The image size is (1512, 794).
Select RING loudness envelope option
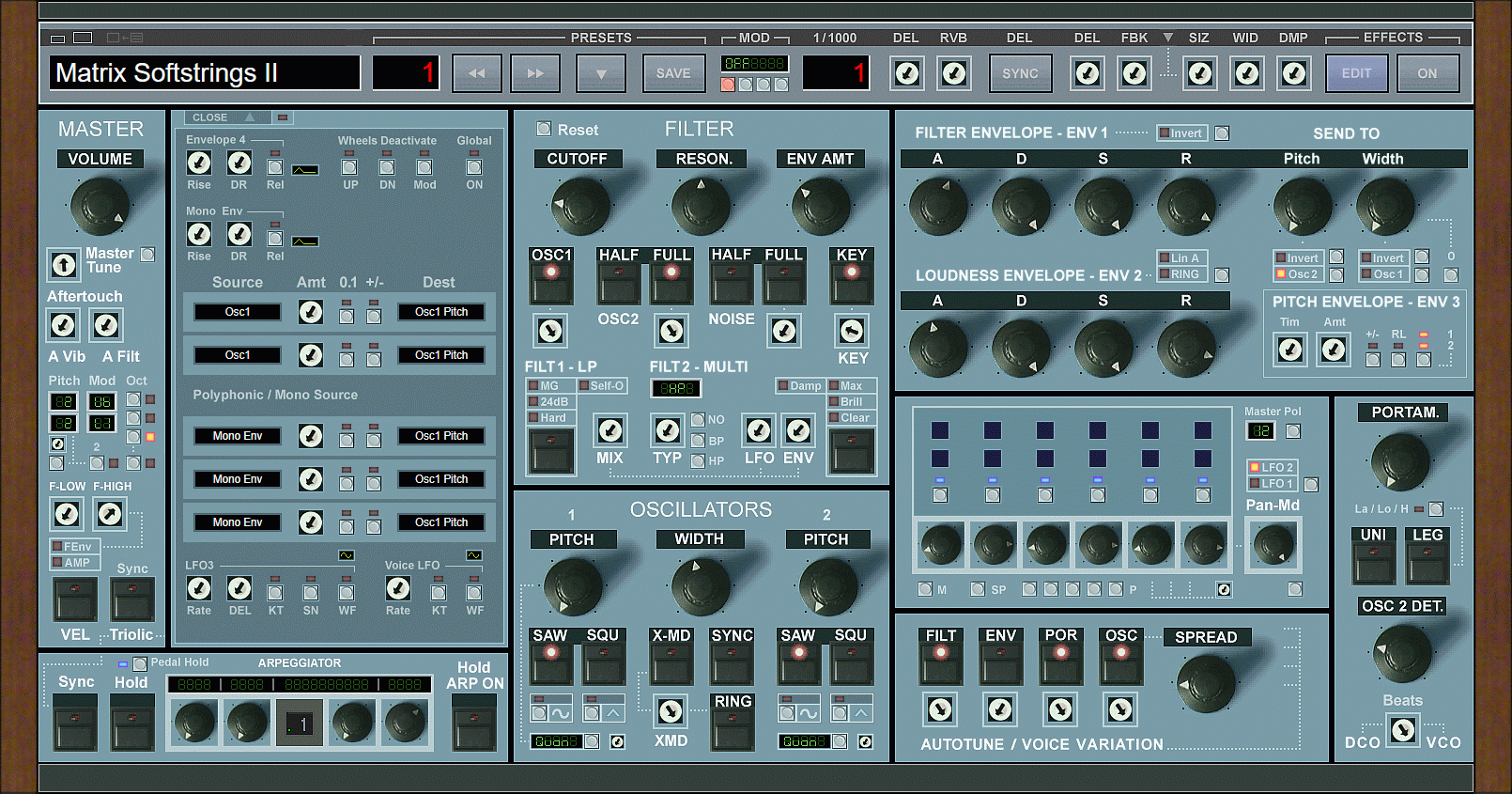(1180, 274)
